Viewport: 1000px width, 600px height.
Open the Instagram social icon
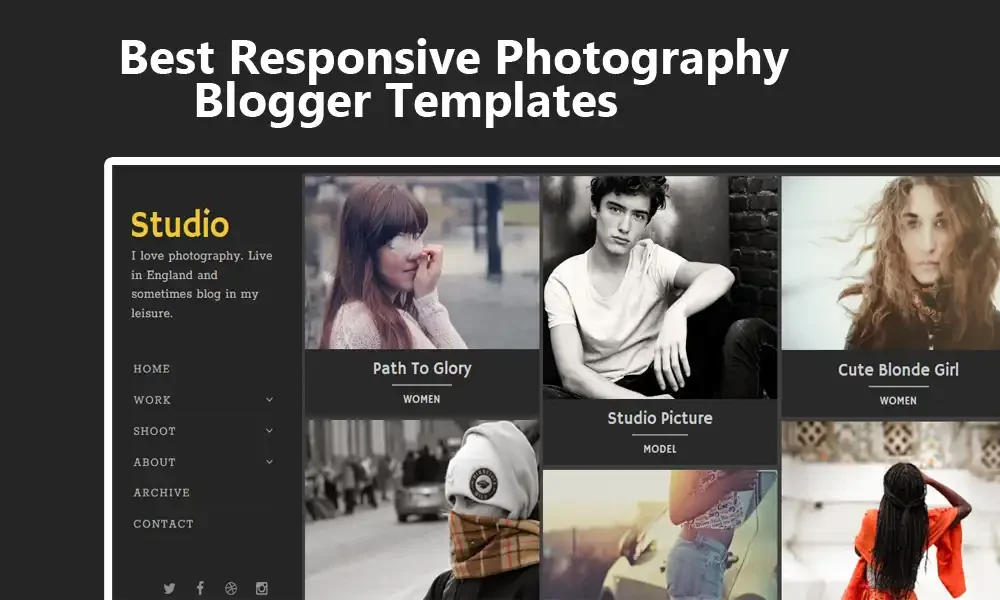[x=261, y=588]
